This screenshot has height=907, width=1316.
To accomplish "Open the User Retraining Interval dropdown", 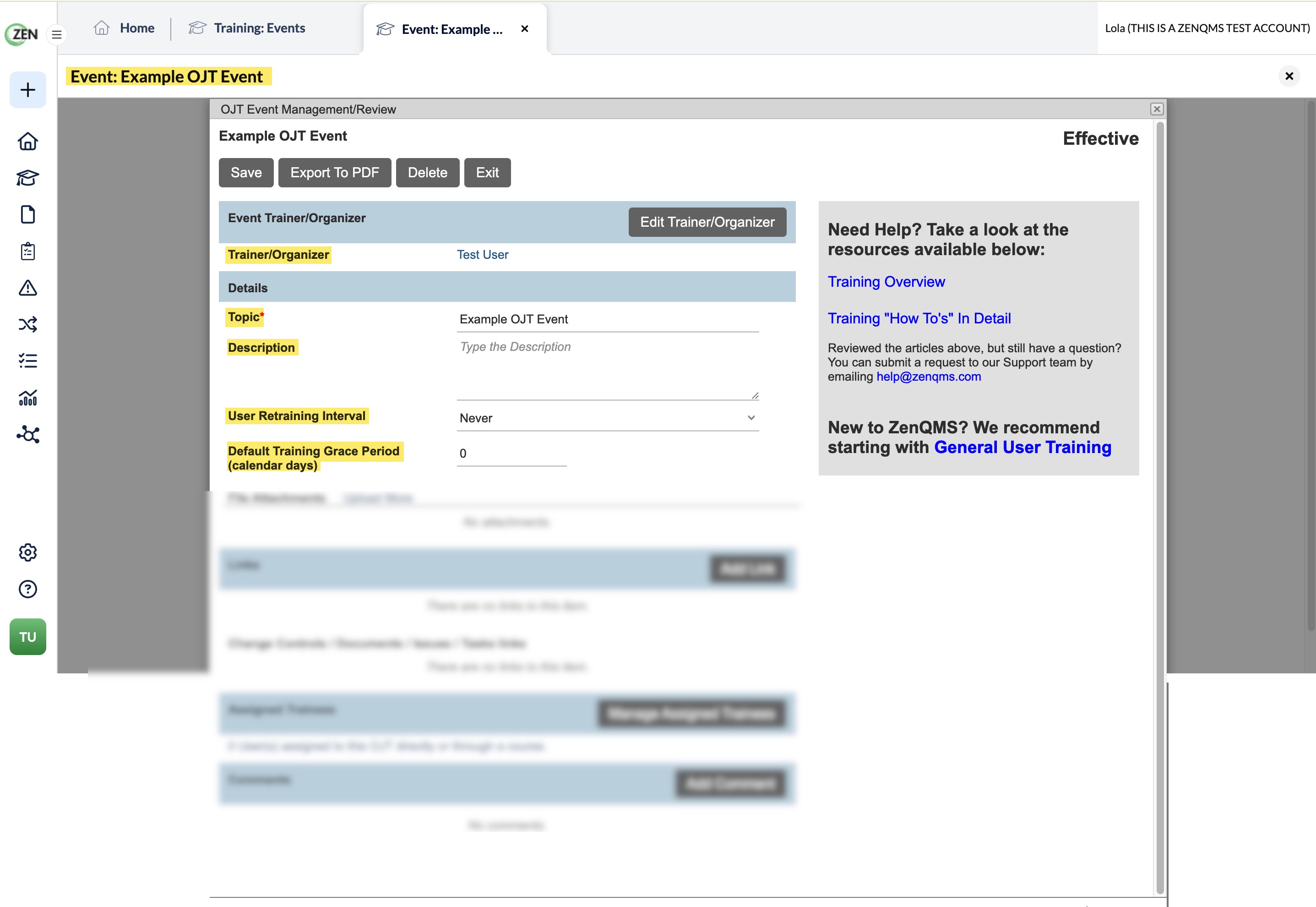I will point(608,418).
